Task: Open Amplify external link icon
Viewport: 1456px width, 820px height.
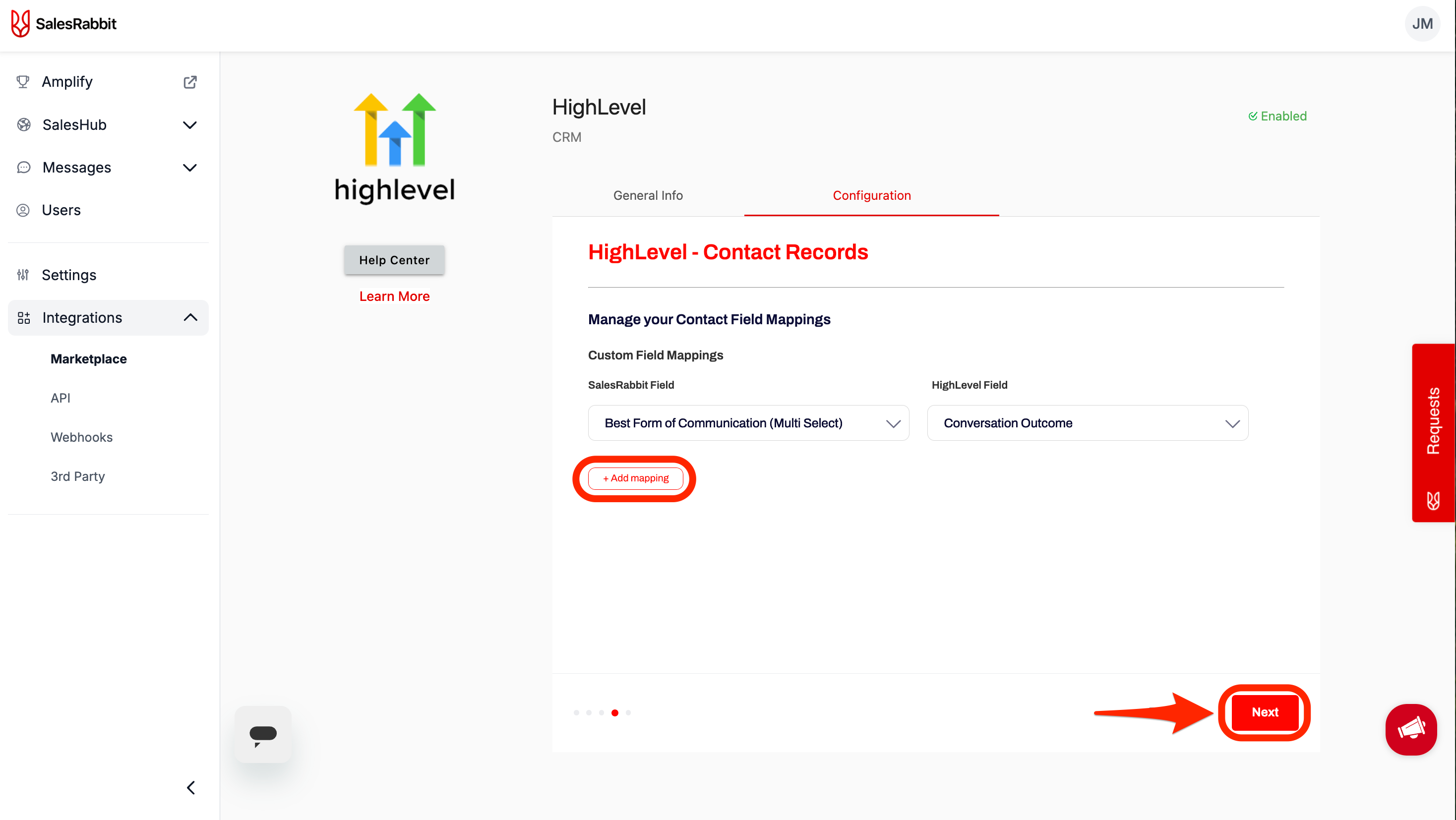Action: click(190, 82)
